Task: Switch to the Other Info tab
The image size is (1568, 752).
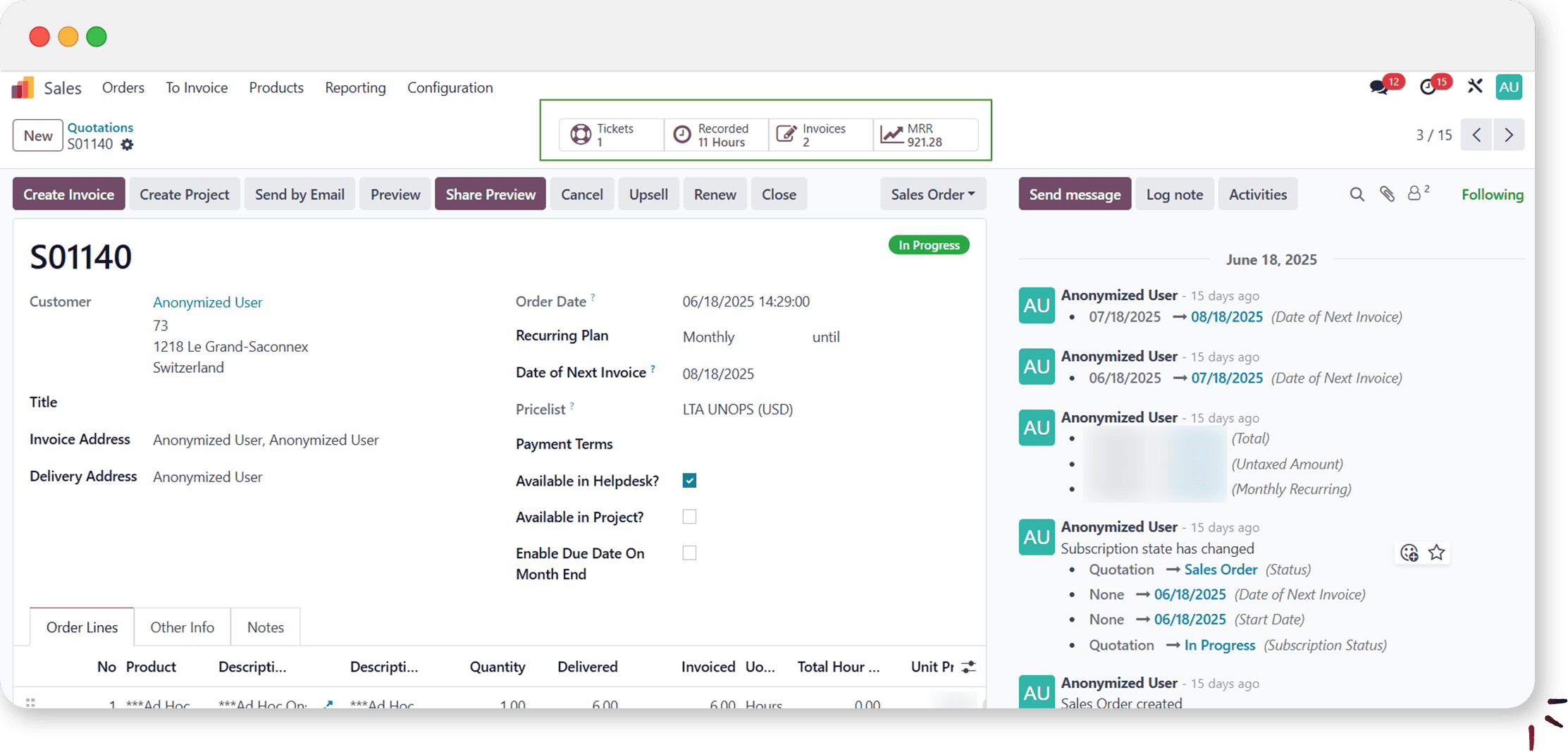Action: pos(182,627)
